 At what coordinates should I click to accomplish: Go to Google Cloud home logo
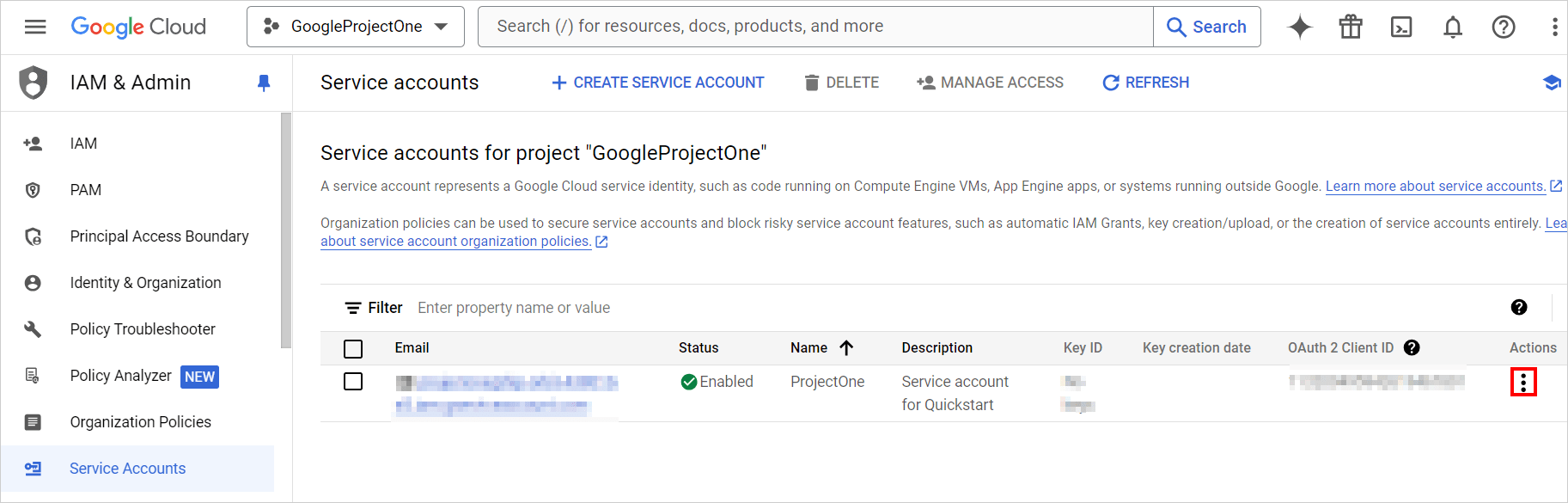click(138, 27)
